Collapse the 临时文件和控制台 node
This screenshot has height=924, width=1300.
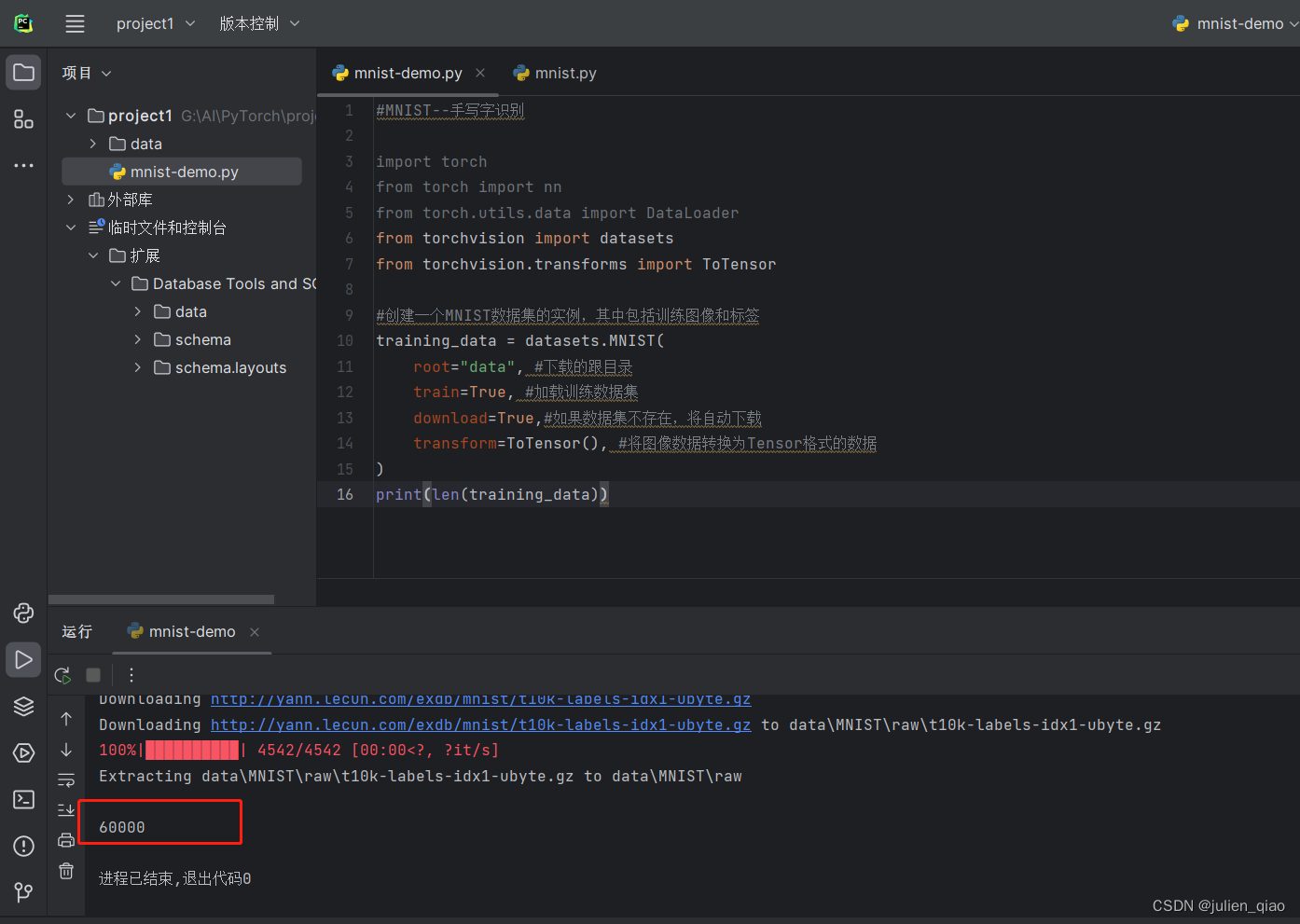71,228
